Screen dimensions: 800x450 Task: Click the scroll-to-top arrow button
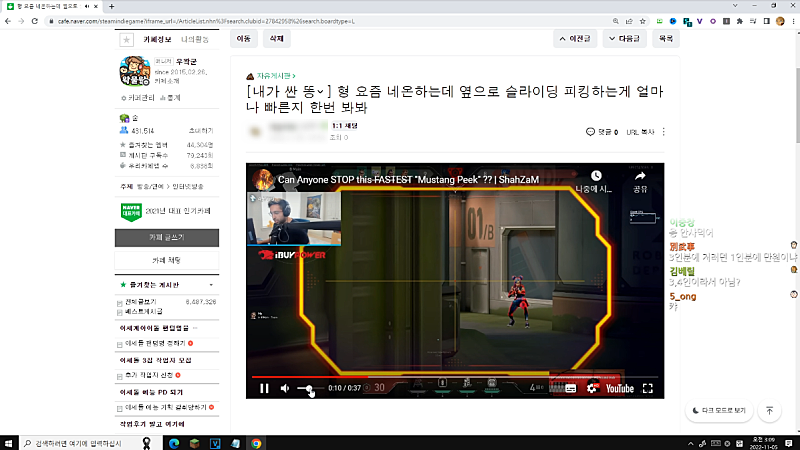click(769, 410)
